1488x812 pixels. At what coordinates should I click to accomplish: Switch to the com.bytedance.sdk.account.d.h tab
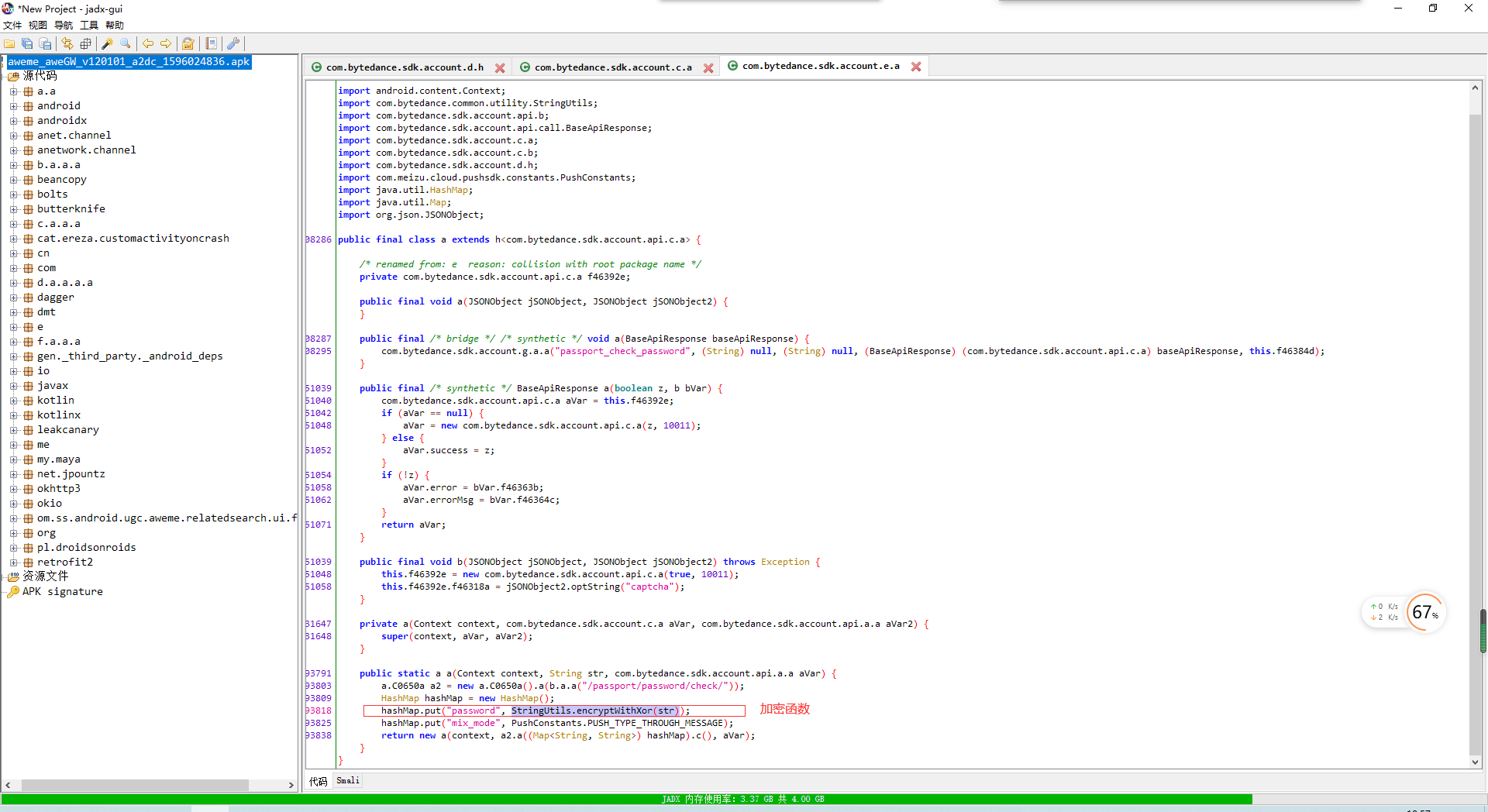405,67
